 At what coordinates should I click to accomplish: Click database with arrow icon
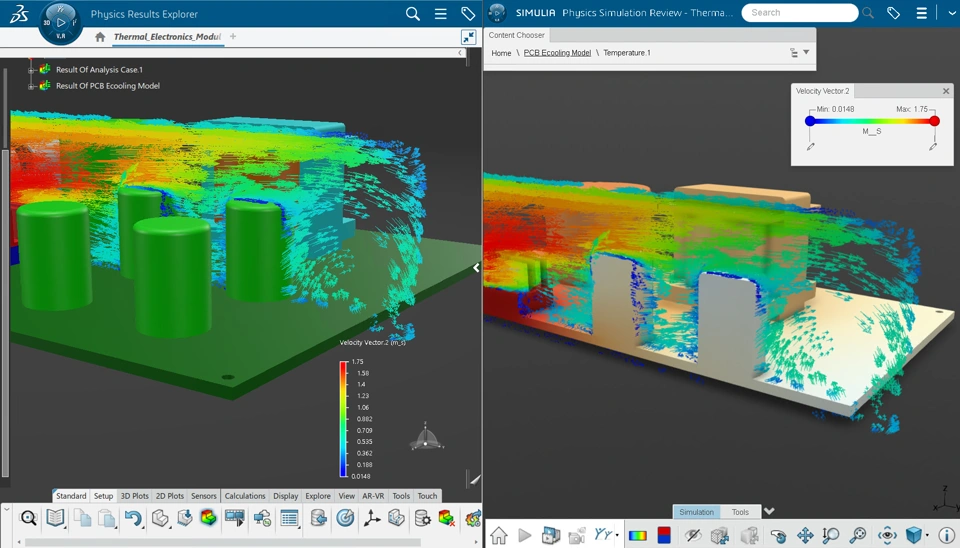click(x=318, y=519)
